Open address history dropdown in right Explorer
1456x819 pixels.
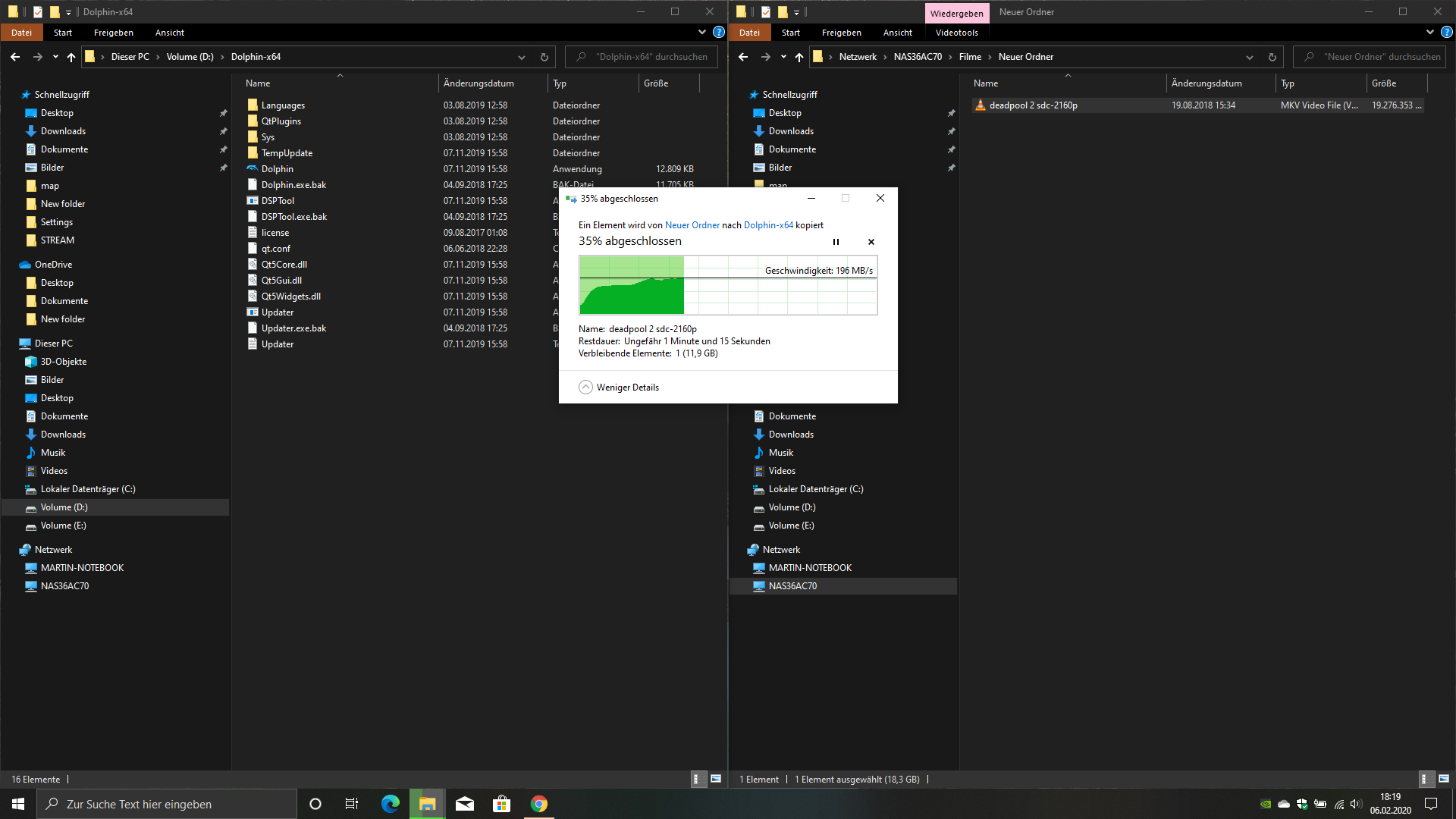coord(1249,57)
